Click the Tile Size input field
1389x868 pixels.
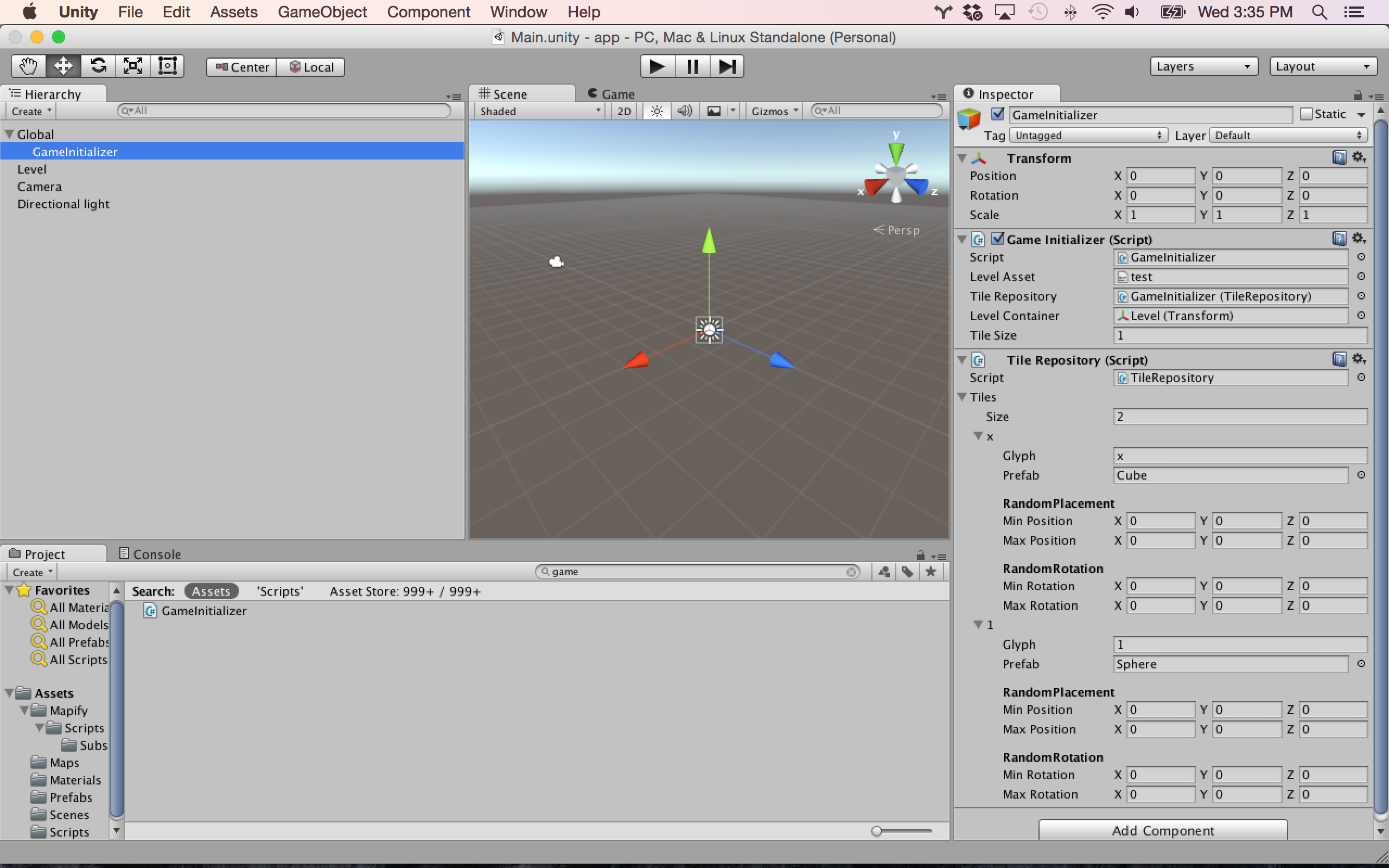coord(1240,335)
